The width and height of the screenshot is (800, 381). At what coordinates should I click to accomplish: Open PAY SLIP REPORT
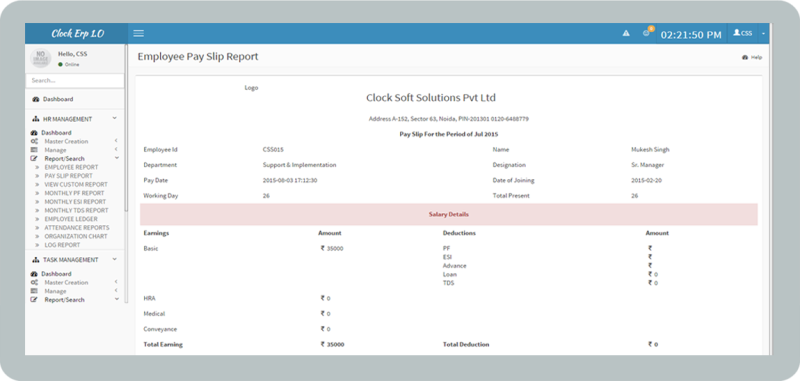coord(68,176)
